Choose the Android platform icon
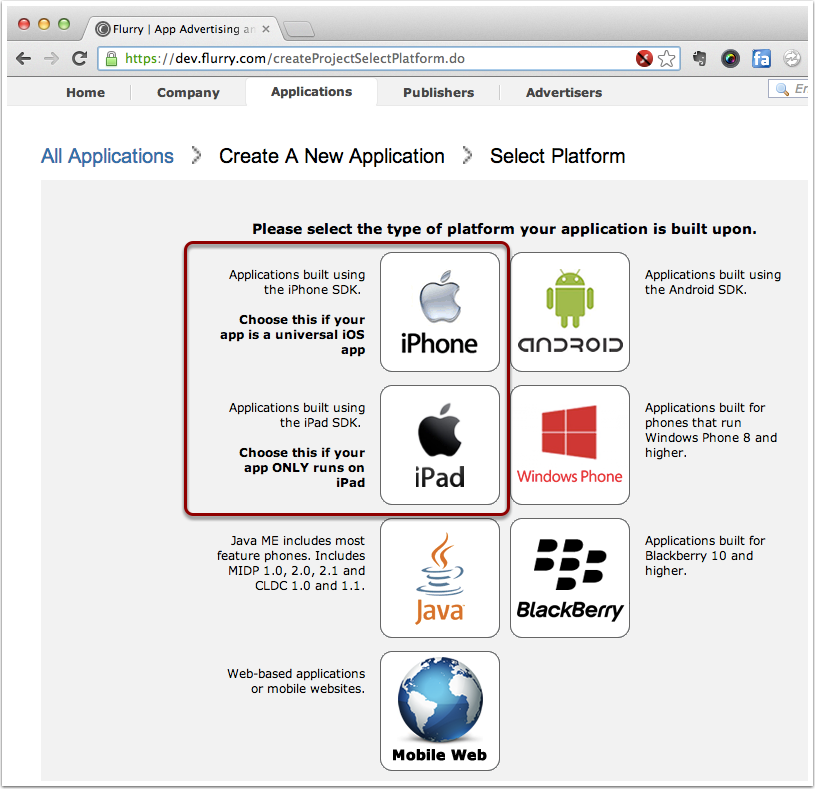This screenshot has width=815, height=789. coord(570,311)
